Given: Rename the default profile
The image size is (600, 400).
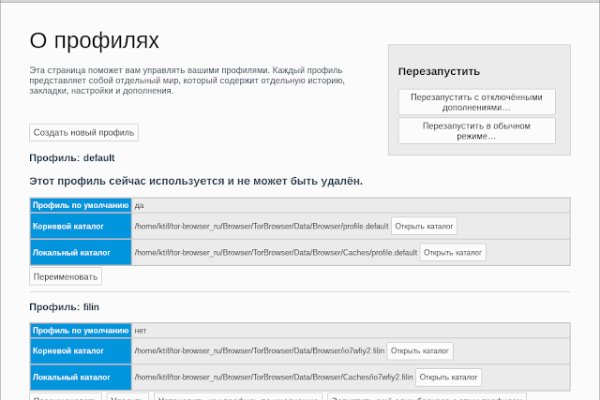Looking at the screenshot, I should pos(66,277).
